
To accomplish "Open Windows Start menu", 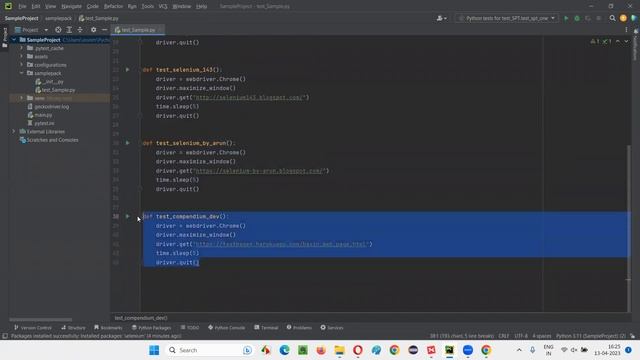I will (154, 350).
